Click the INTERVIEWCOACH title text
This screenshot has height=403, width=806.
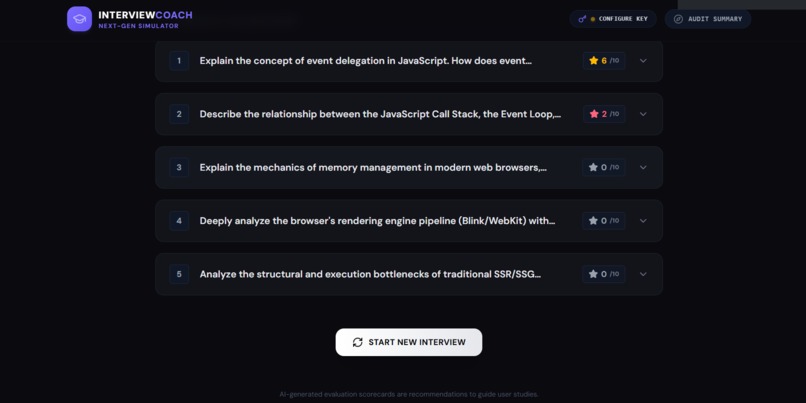(x=145, y=15)
